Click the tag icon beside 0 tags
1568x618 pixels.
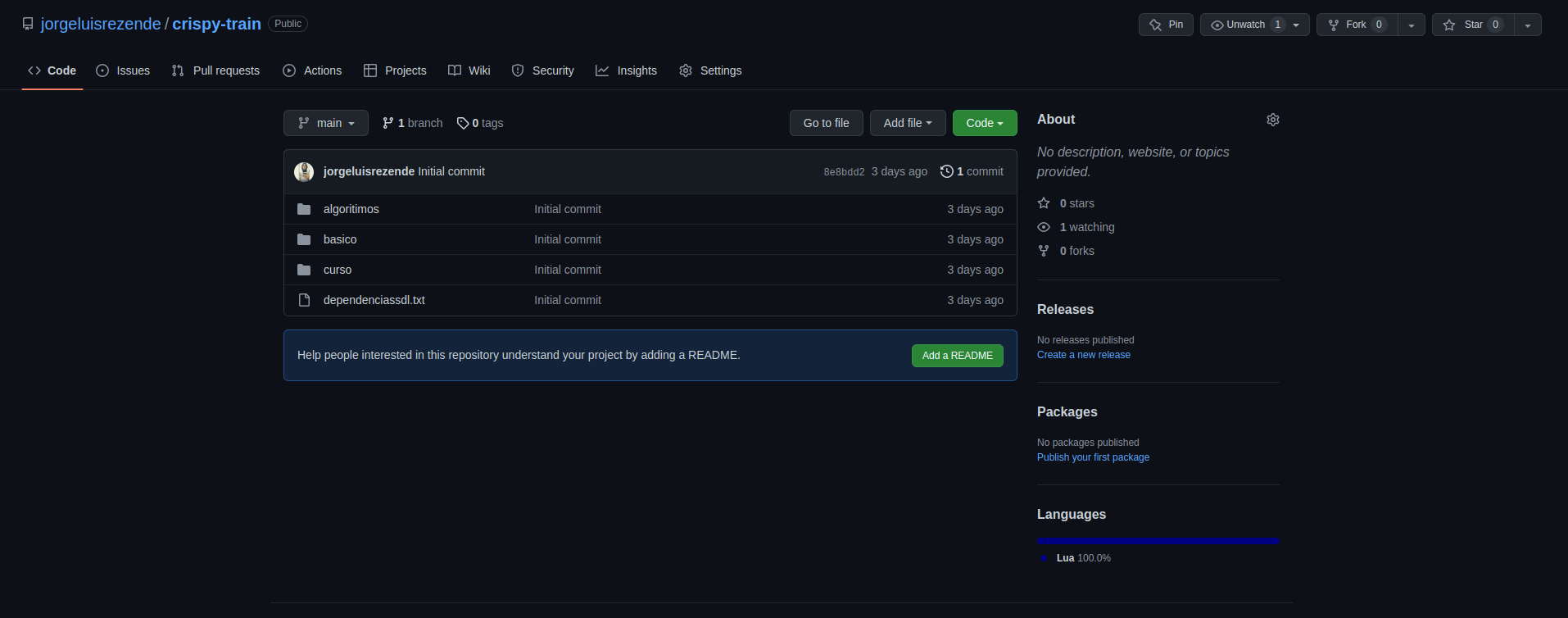click(x=463, y=123)
